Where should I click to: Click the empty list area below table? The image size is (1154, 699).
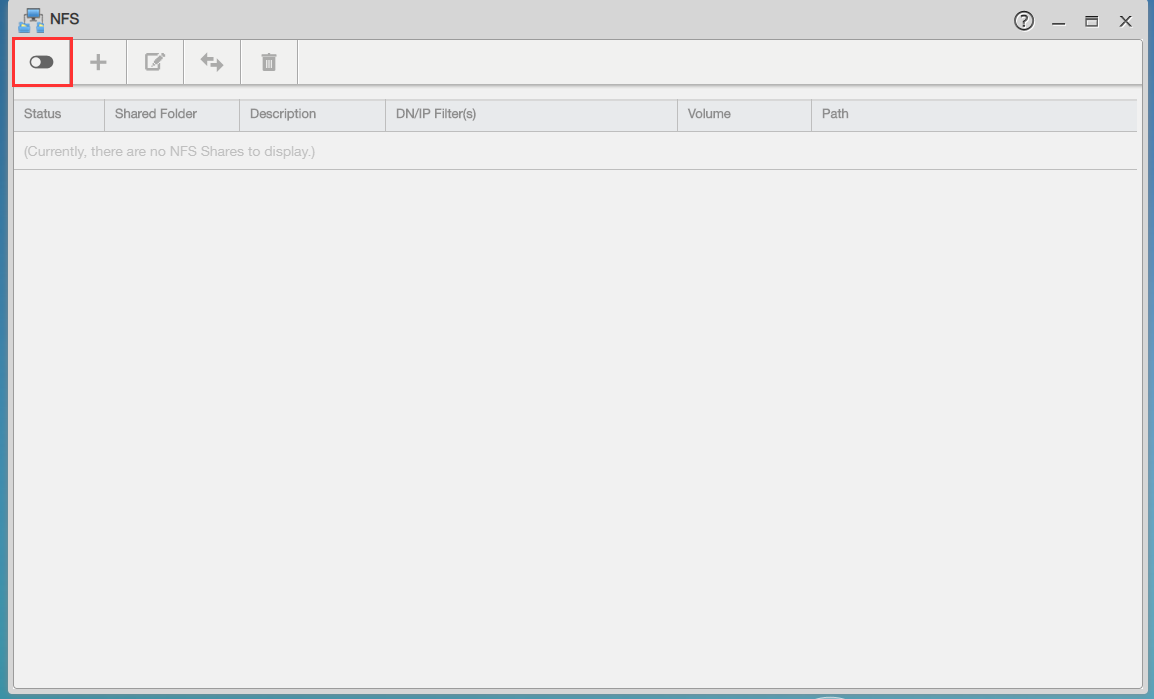(576, 427)
